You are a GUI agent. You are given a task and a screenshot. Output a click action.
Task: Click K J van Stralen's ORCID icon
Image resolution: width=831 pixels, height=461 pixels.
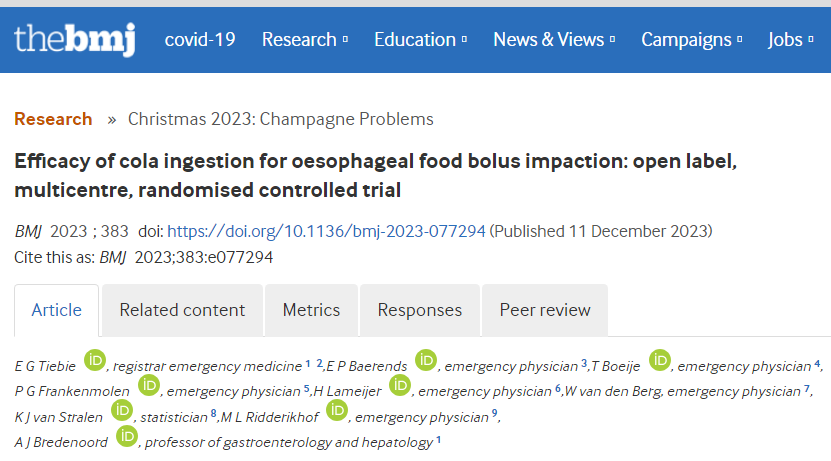click(x=122, y=410)
